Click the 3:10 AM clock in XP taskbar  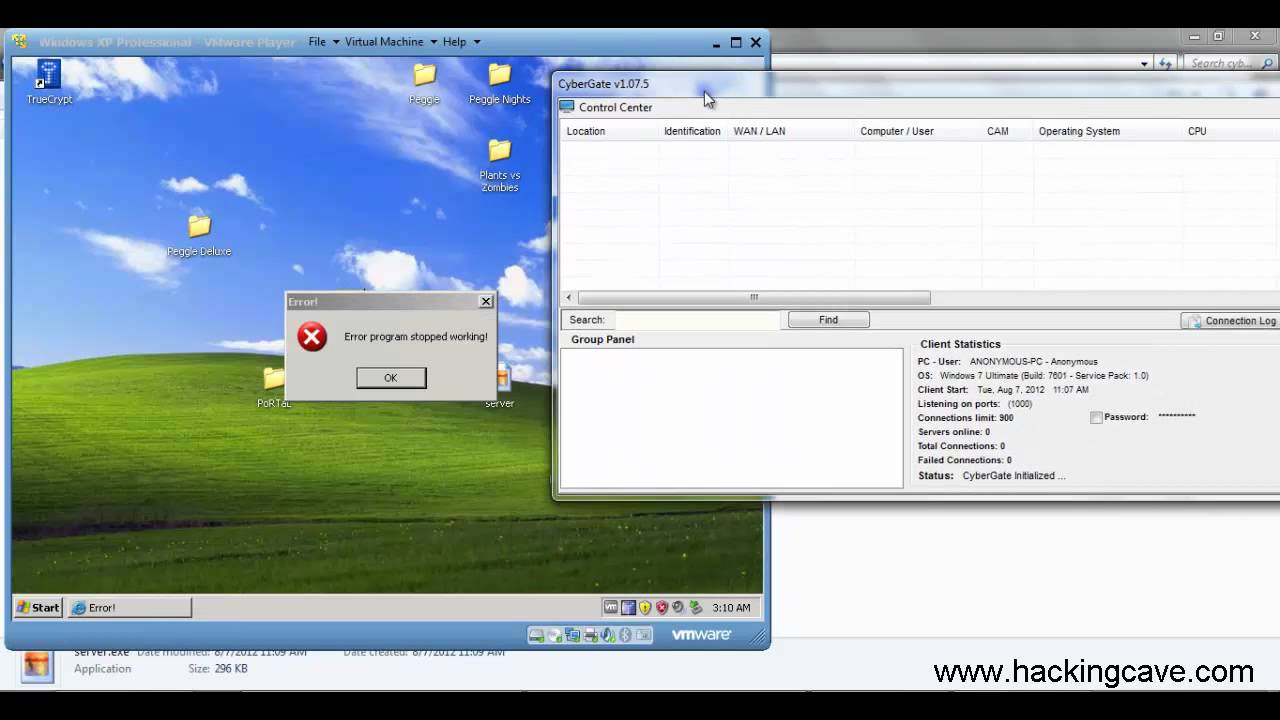733,607
